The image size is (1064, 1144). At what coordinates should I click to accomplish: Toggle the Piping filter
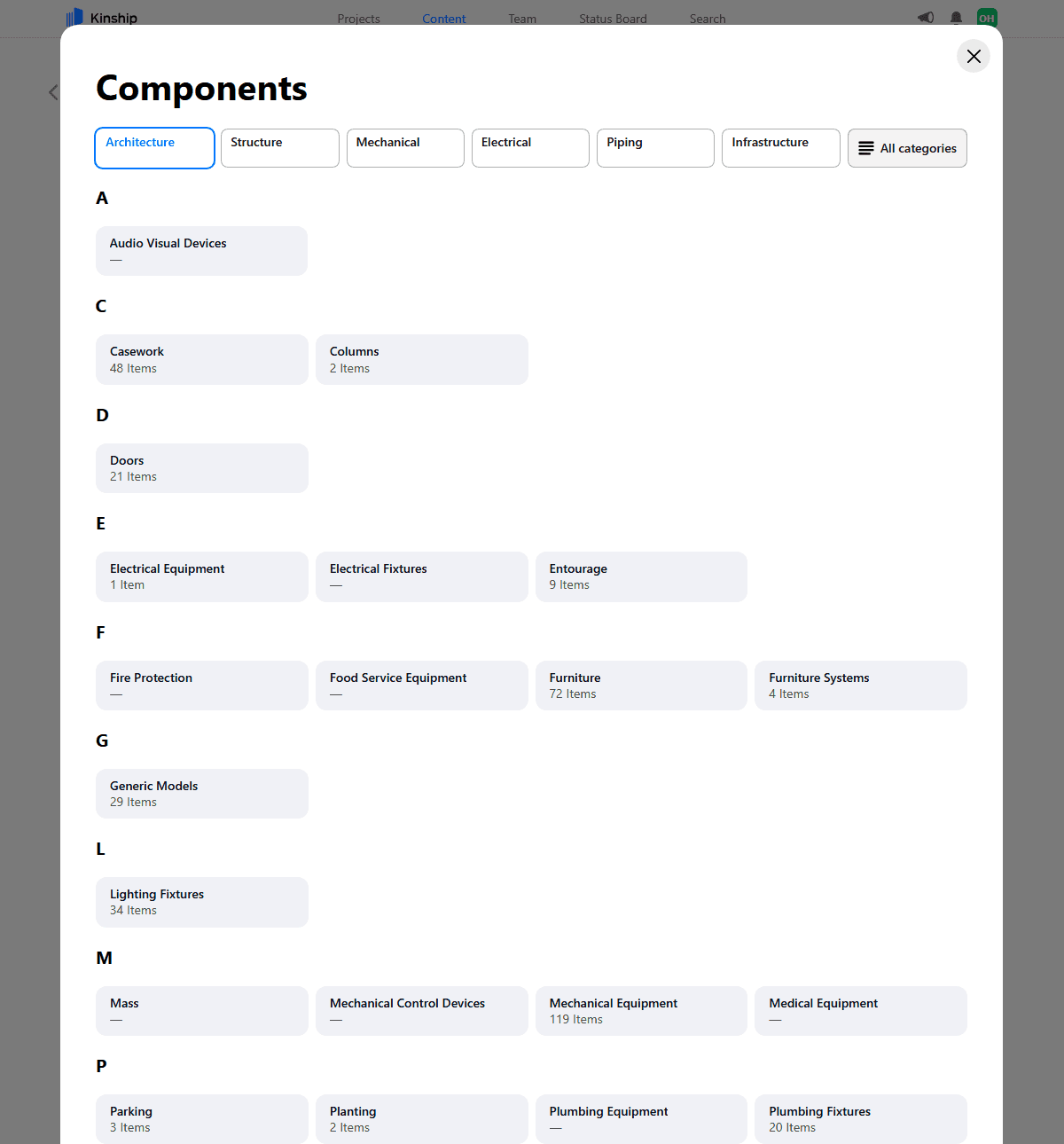point(655,147)
